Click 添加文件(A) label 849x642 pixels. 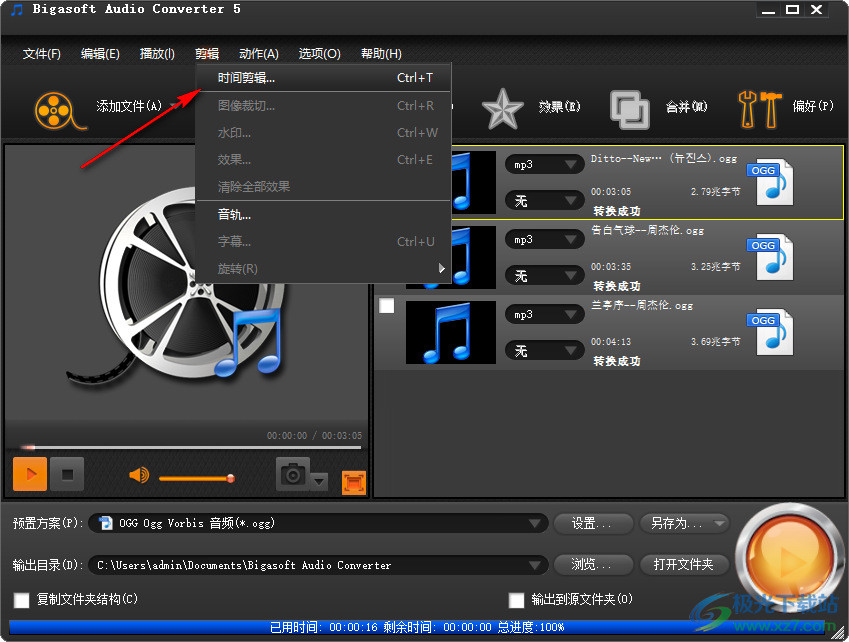point(129,106)
